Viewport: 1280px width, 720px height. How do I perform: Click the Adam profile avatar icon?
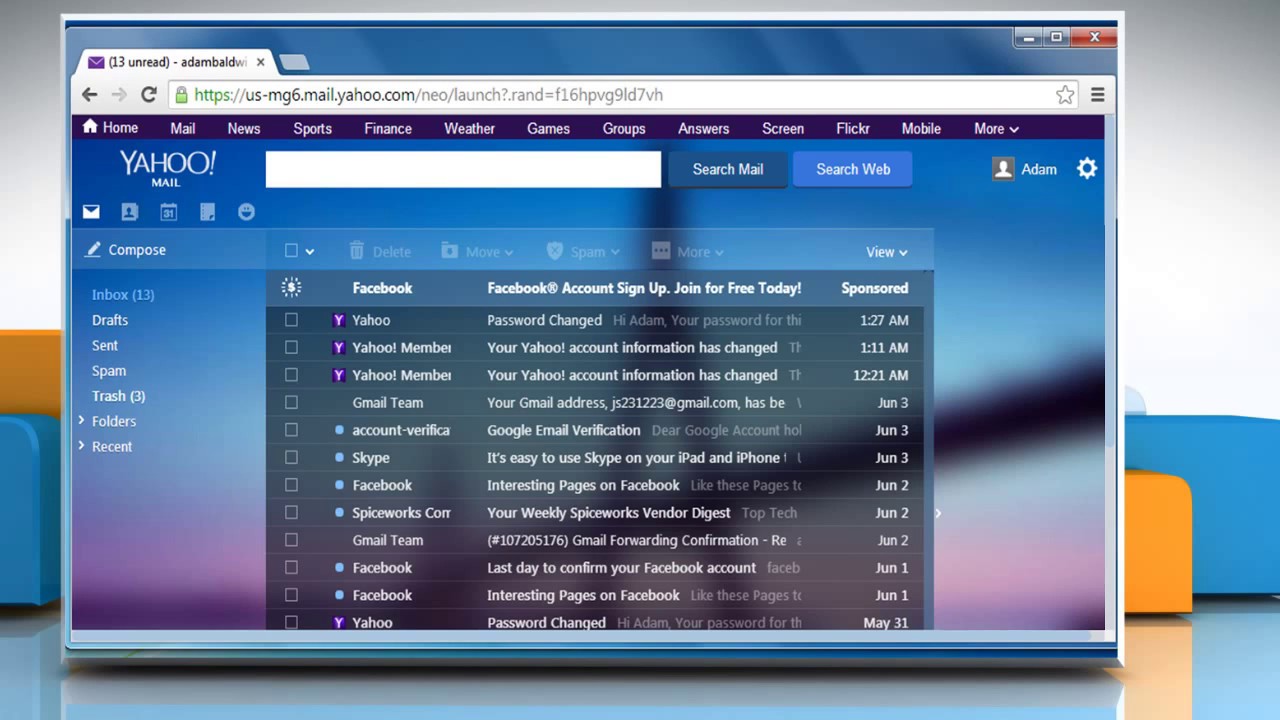pyautogui.click(x=1003, y=169)
